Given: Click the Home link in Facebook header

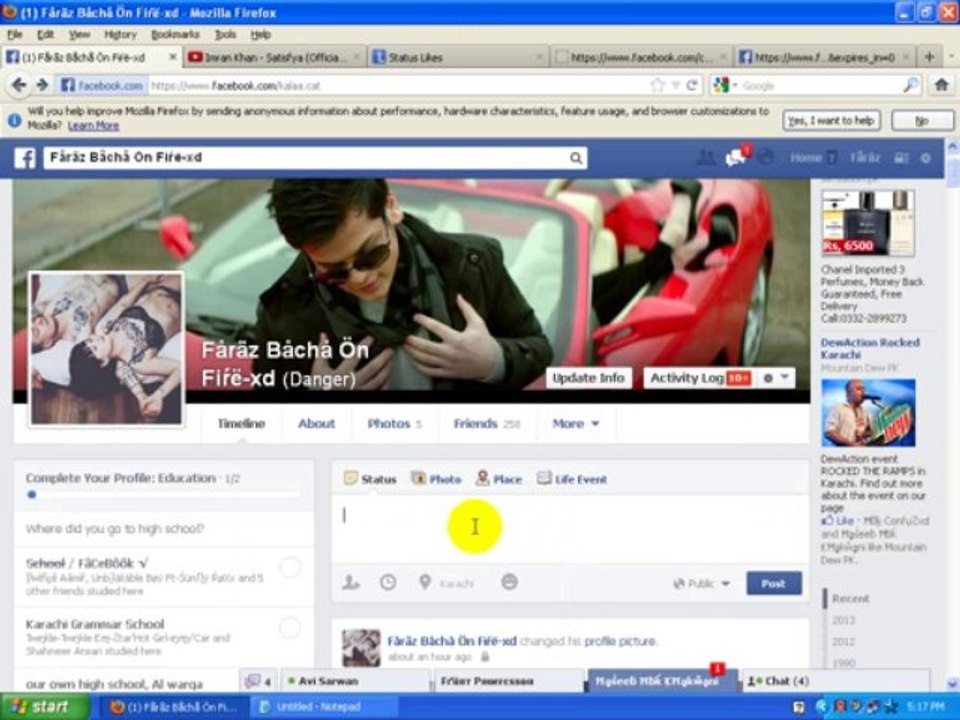Looking at the screenshot, I should [806, 158].
